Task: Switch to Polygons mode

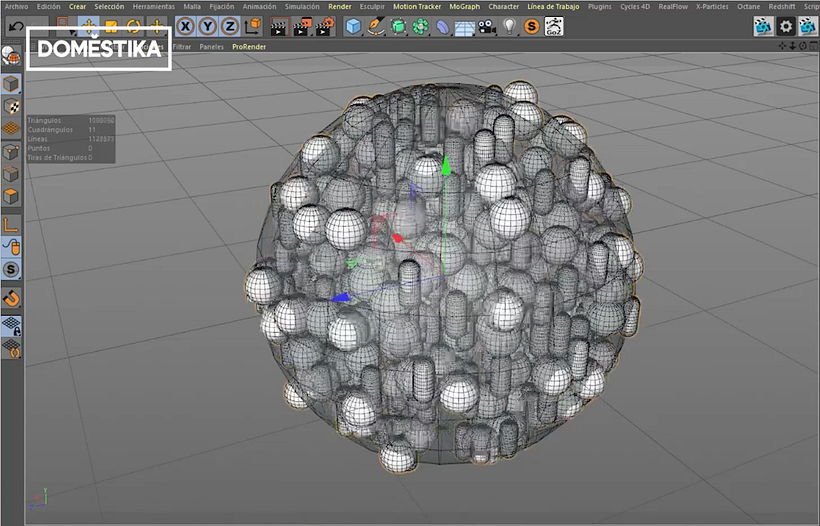Action: coord(12,197)
